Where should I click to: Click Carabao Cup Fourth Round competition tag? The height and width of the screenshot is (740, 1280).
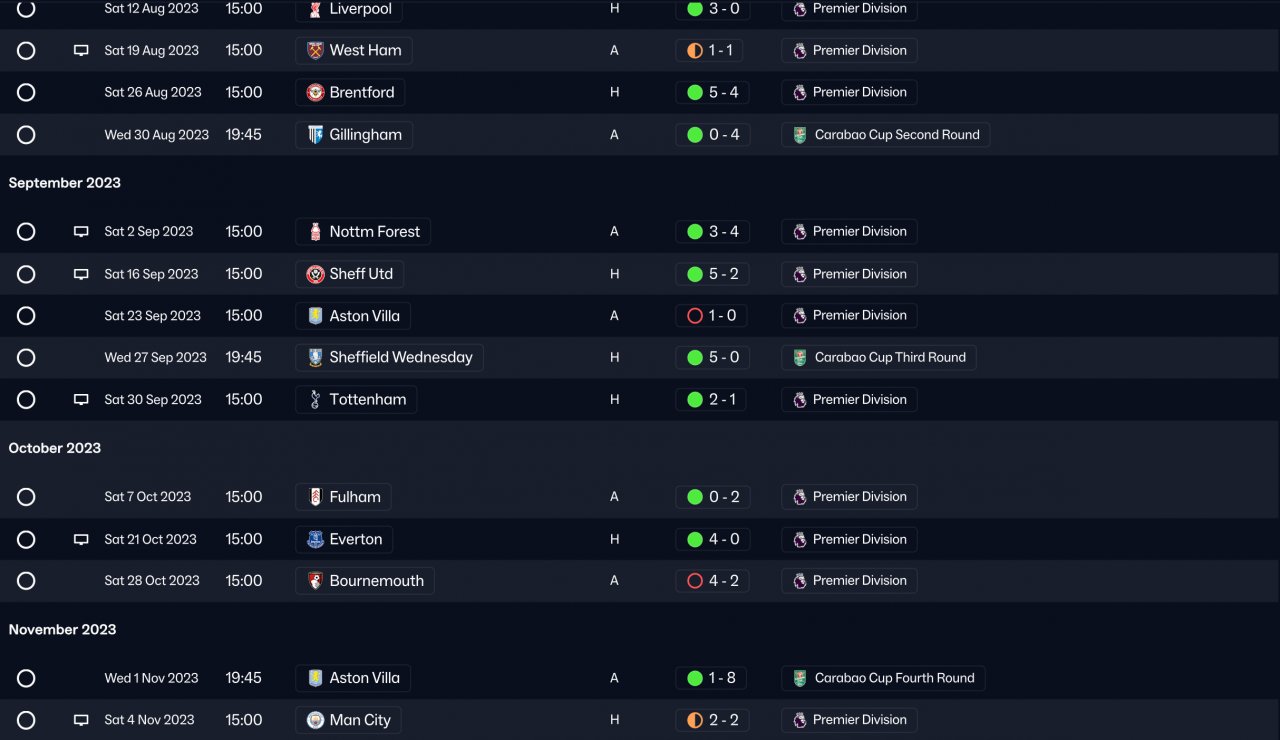click(x=893, y=678)
